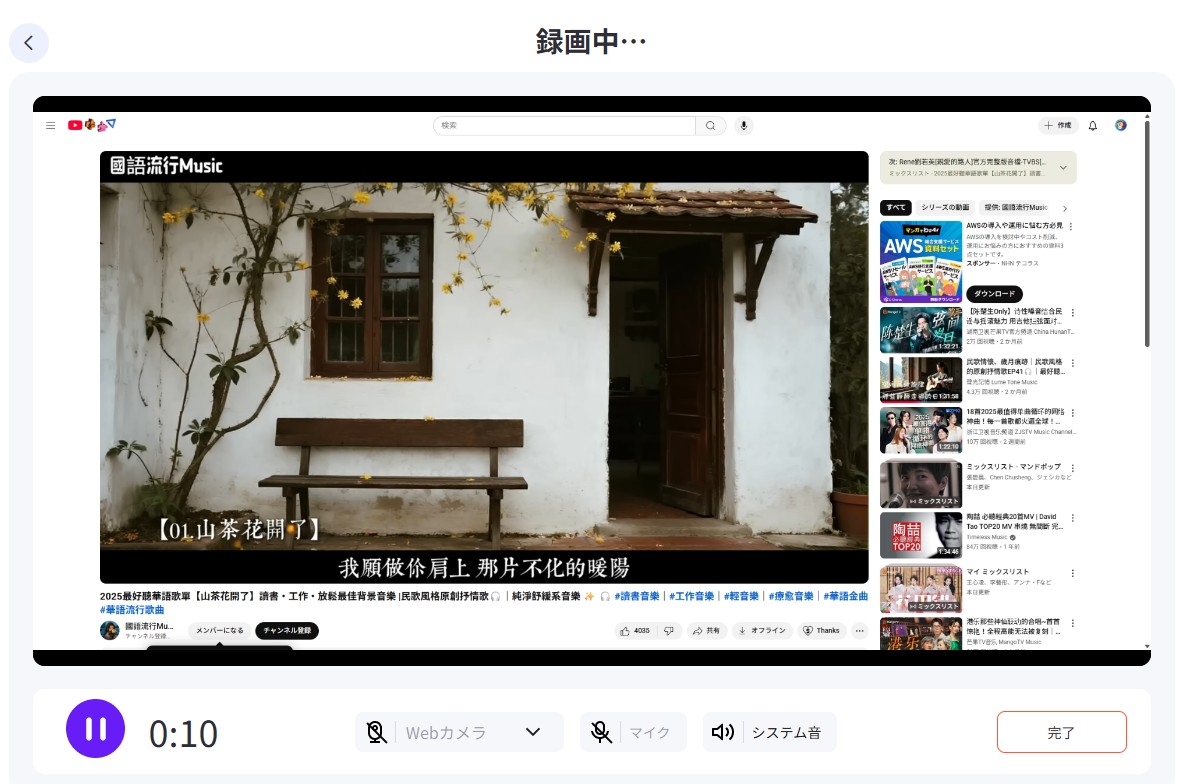Open the 國語流行Mu channel avatar
Viewport: 1193px width, 784px height.
pyautogui.click(x=110, y=630)
